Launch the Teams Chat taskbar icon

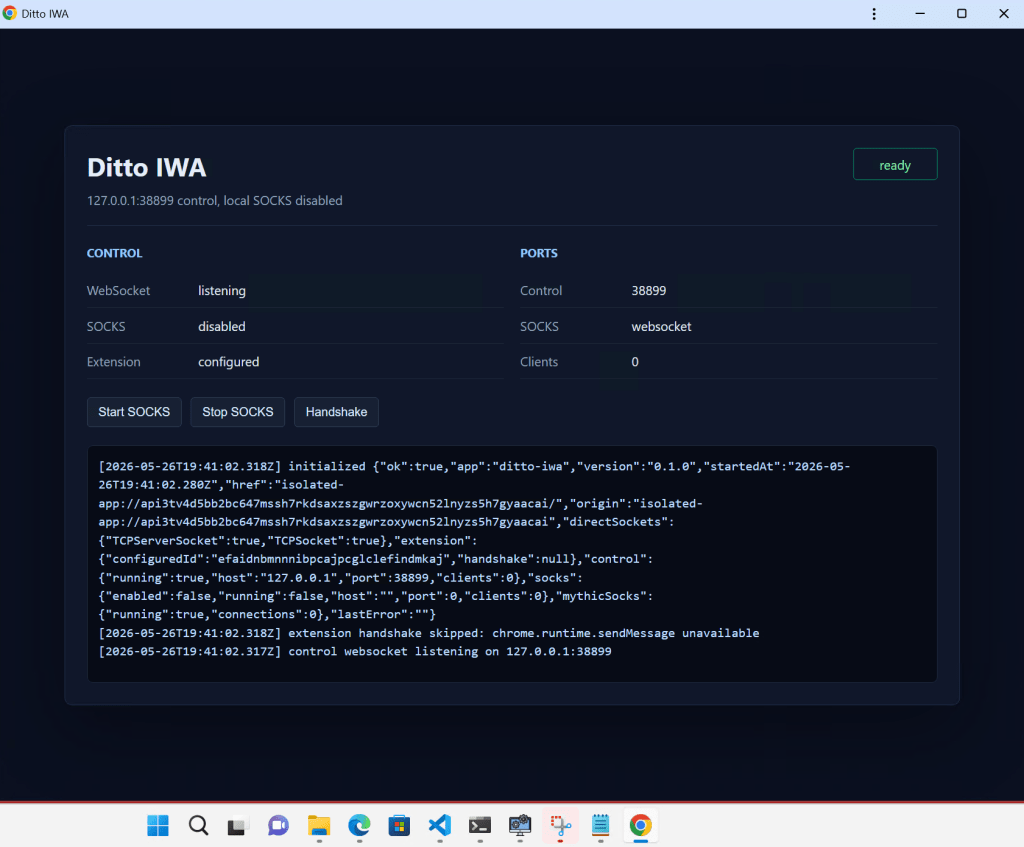tap(278, 825)
